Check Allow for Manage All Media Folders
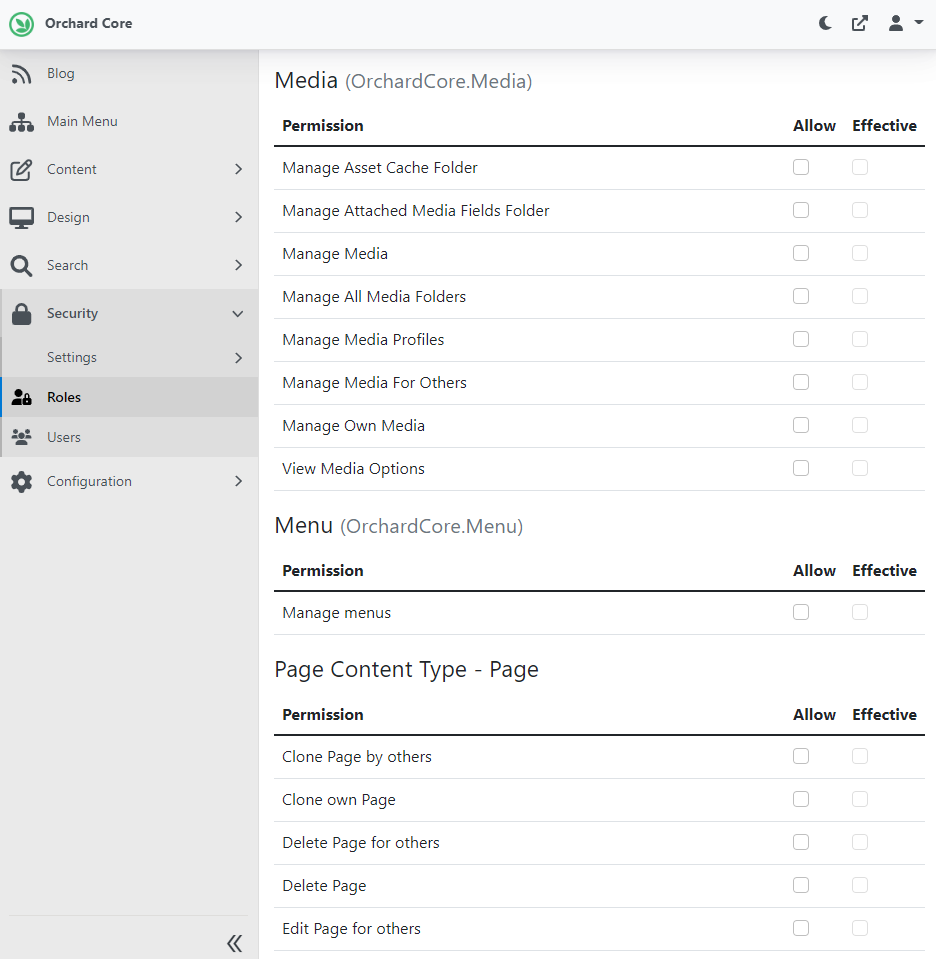Screen dimensions: 936x959 click(801, 296)
